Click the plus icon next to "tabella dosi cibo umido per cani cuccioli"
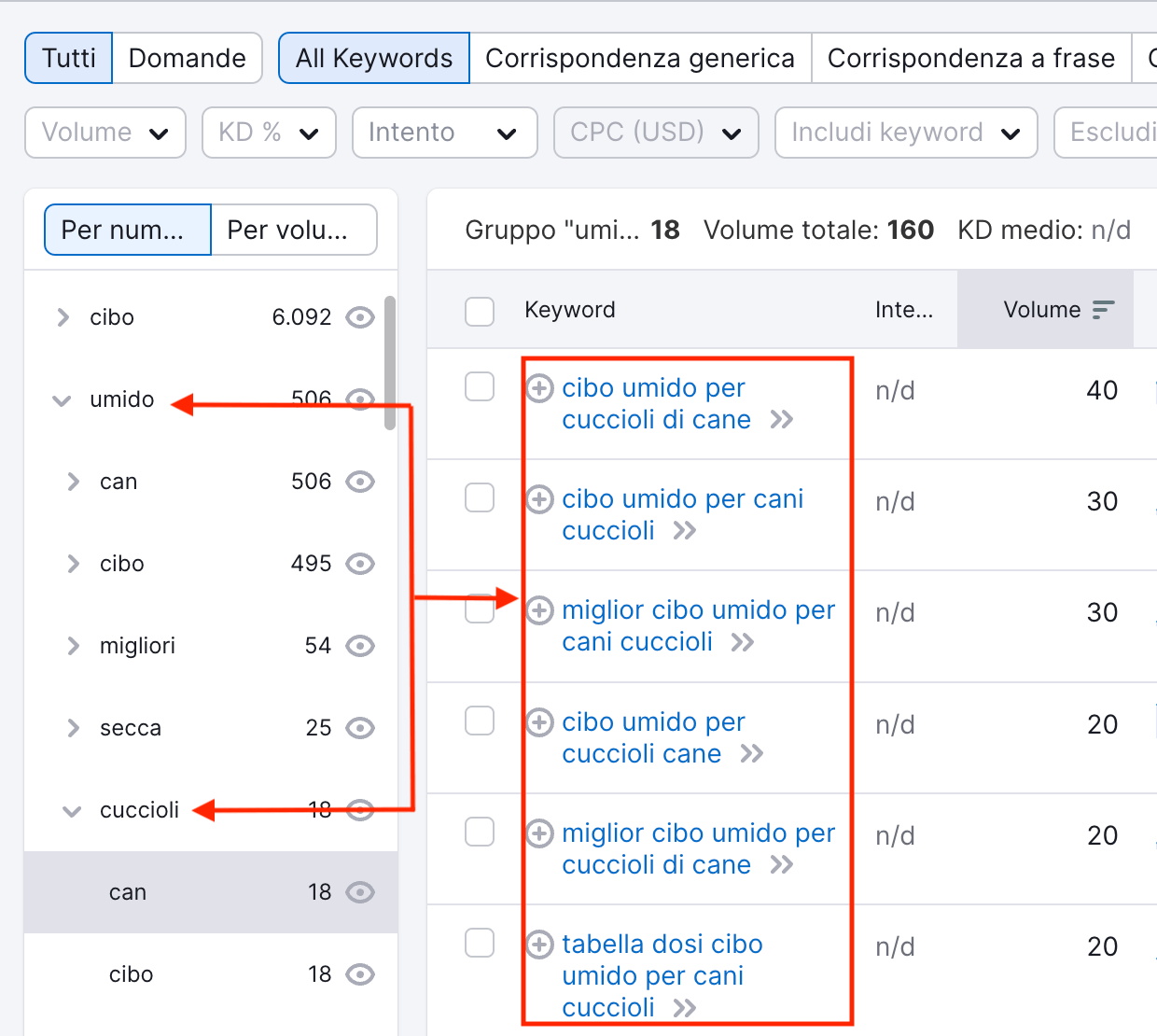The width and height of the screenshot is (1157, 1036). (539, 944)
